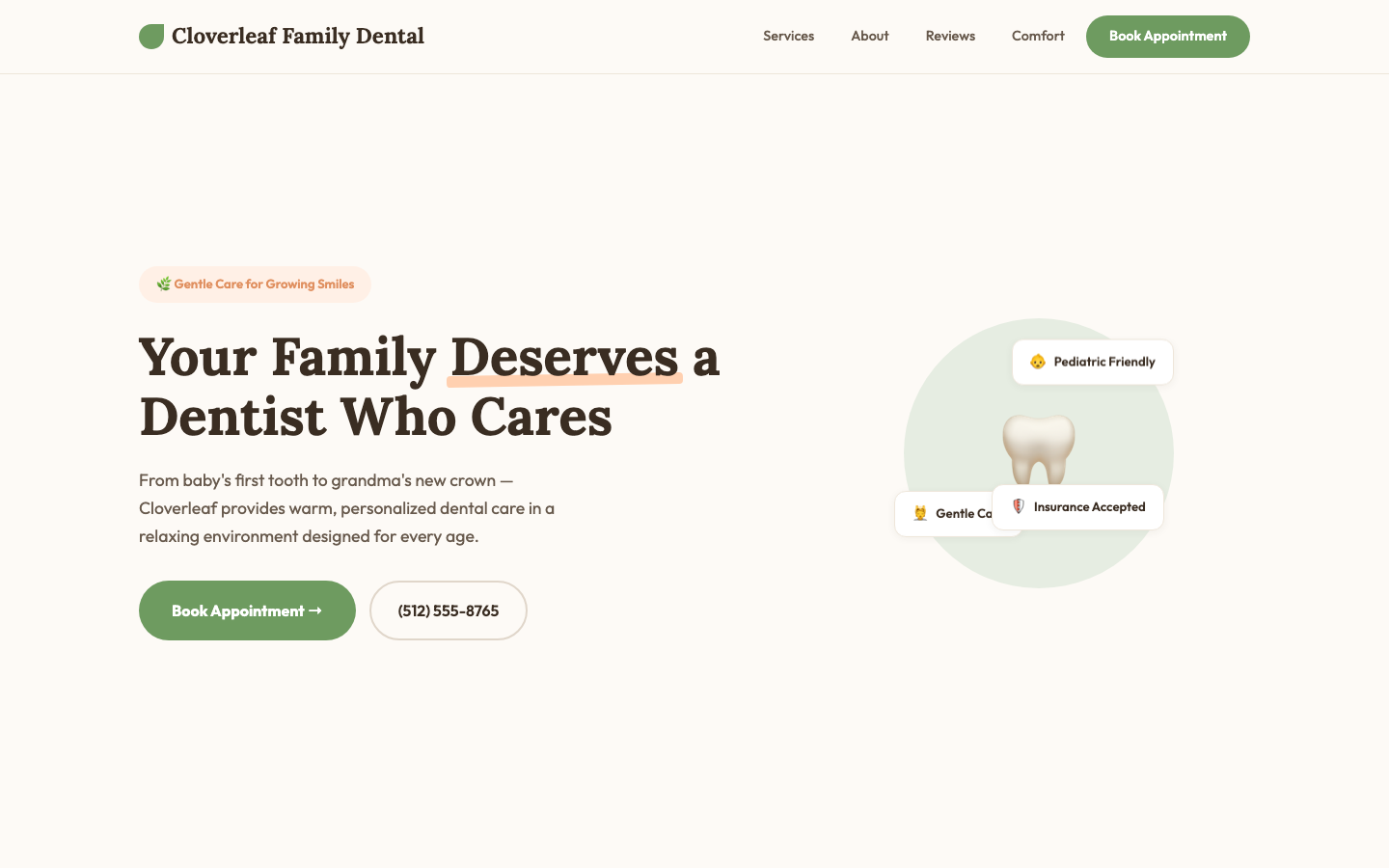This screenshot has width=1389, height=868.
Task: Click the green clover logo icon
Action: (x=151, y=36)
